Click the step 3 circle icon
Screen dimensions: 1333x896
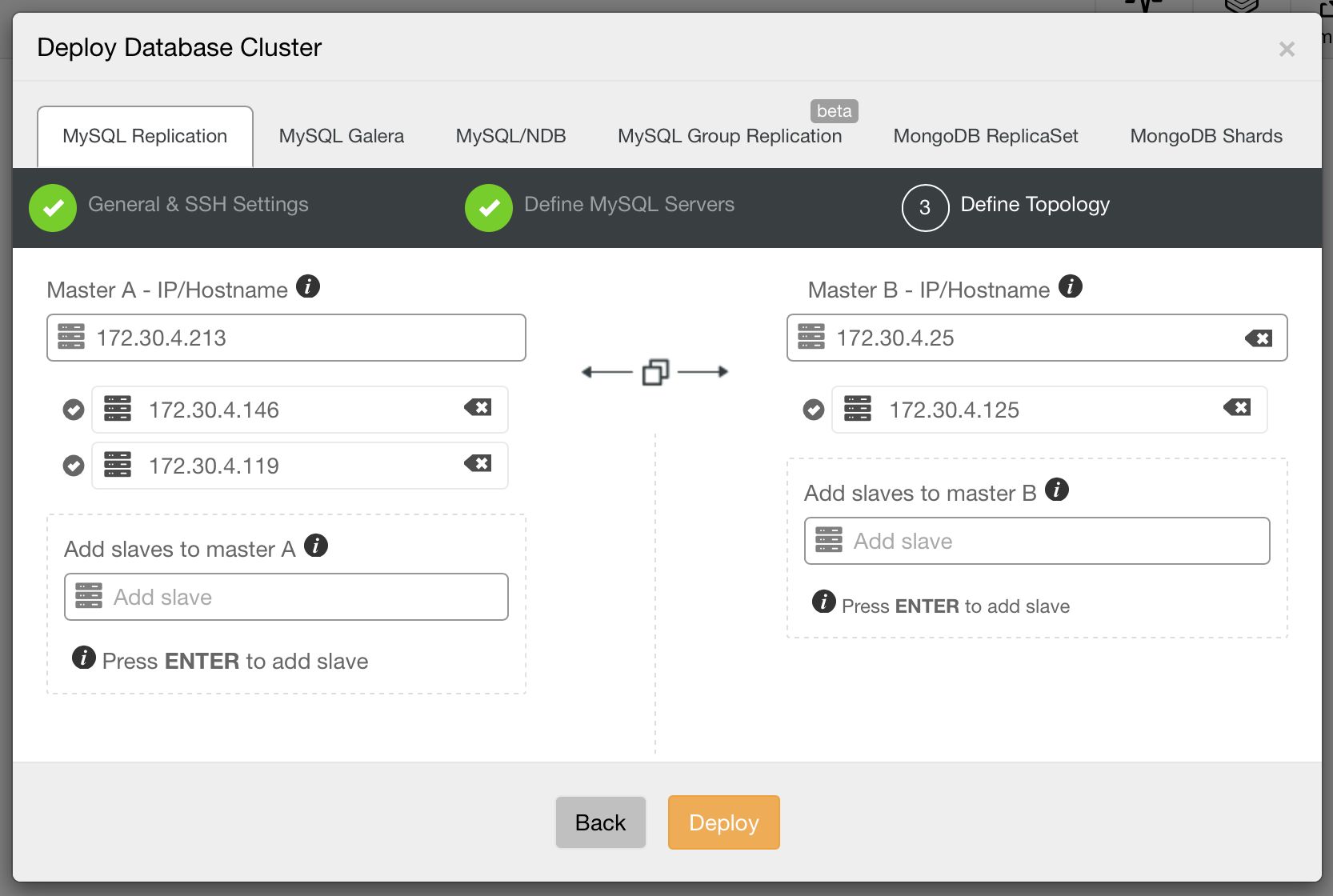pyautogui.click(x=925, y=208)
